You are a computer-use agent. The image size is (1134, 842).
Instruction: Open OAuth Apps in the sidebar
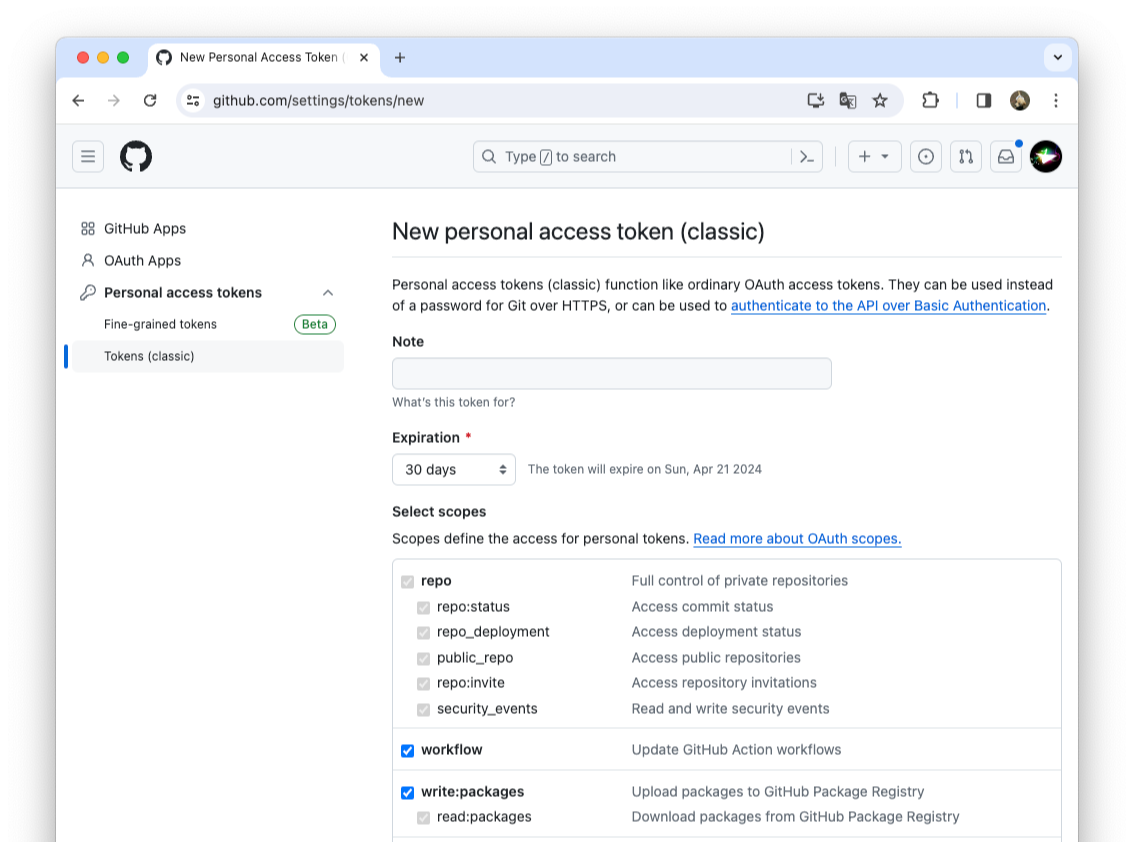pyautogui.click(x=142, y=260)
